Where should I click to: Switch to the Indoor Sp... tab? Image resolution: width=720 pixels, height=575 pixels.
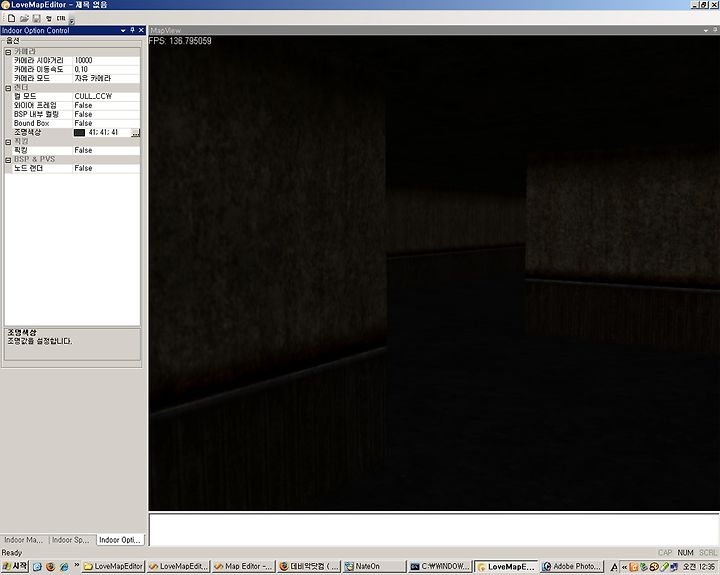pos(71,540)
